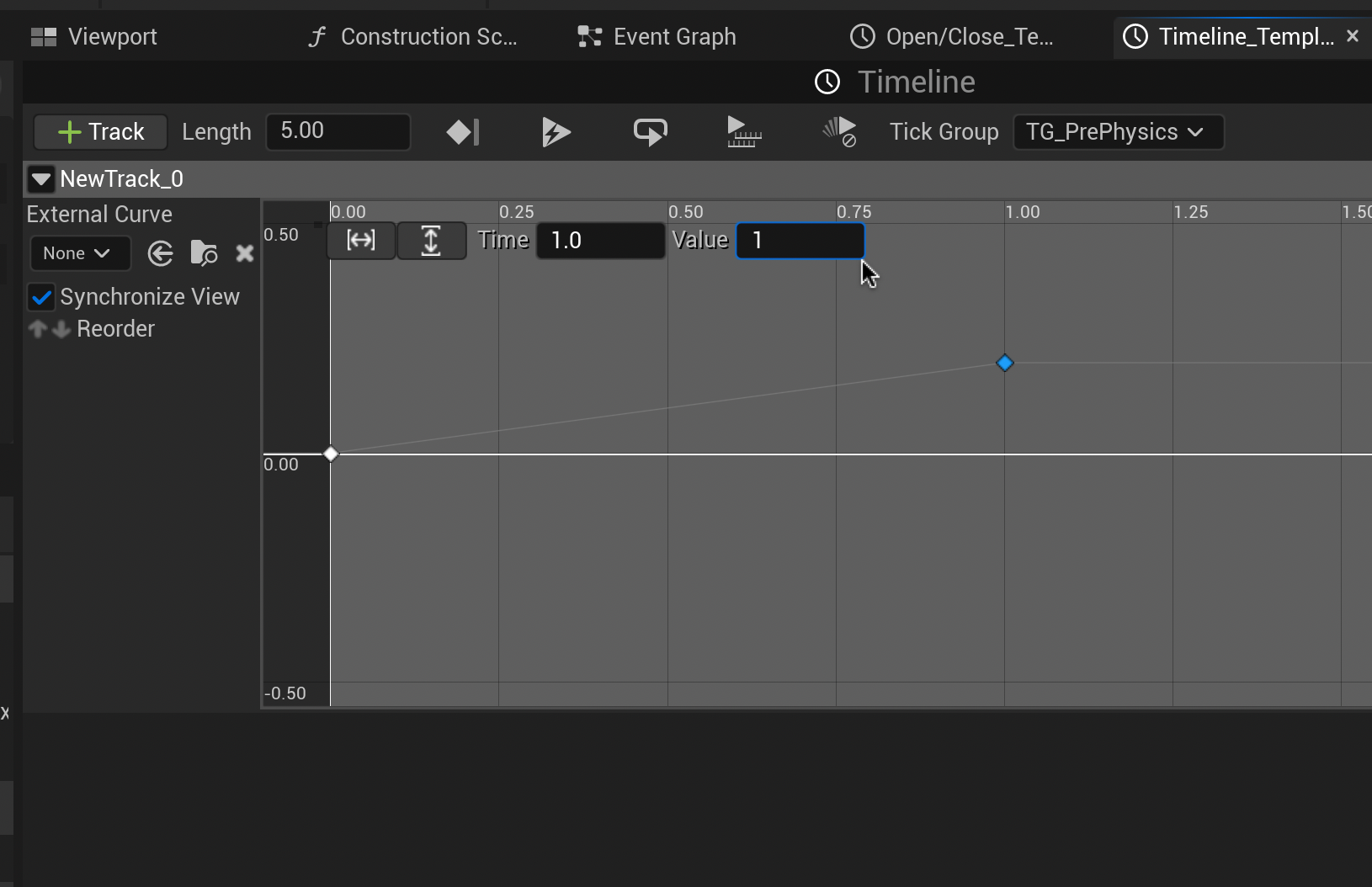Viewport: 1372px width, 887px height.
Task: Click the Length input field
Action: click(x=338, y=132)
